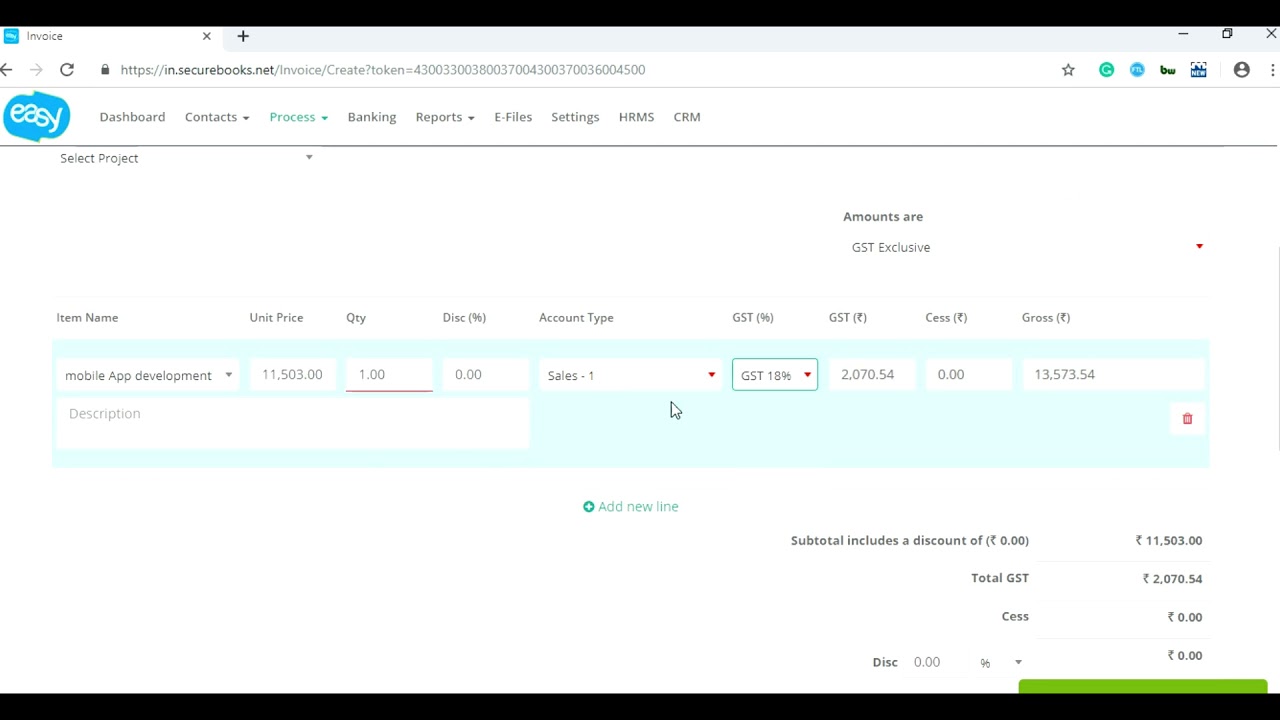View site security lock icon
The width and height of the screenshot is (1280, 720).
tap(105, 70)
